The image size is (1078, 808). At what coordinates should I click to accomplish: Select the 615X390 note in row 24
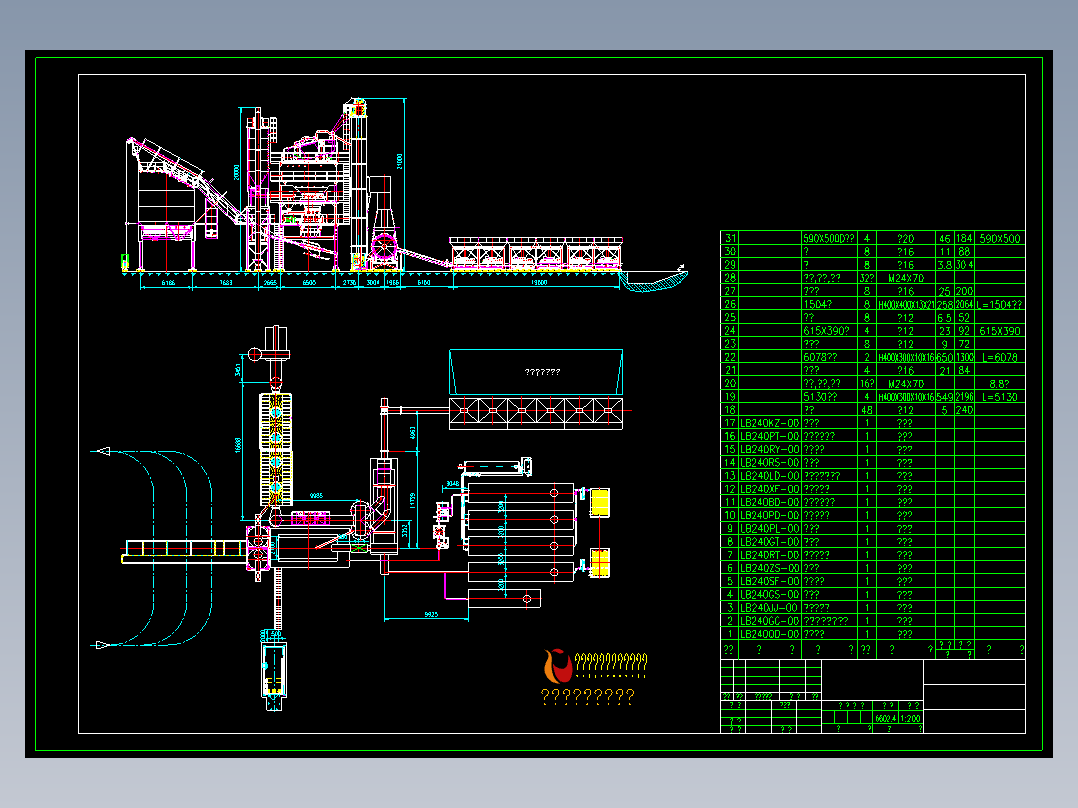(x=1000, y=331)
